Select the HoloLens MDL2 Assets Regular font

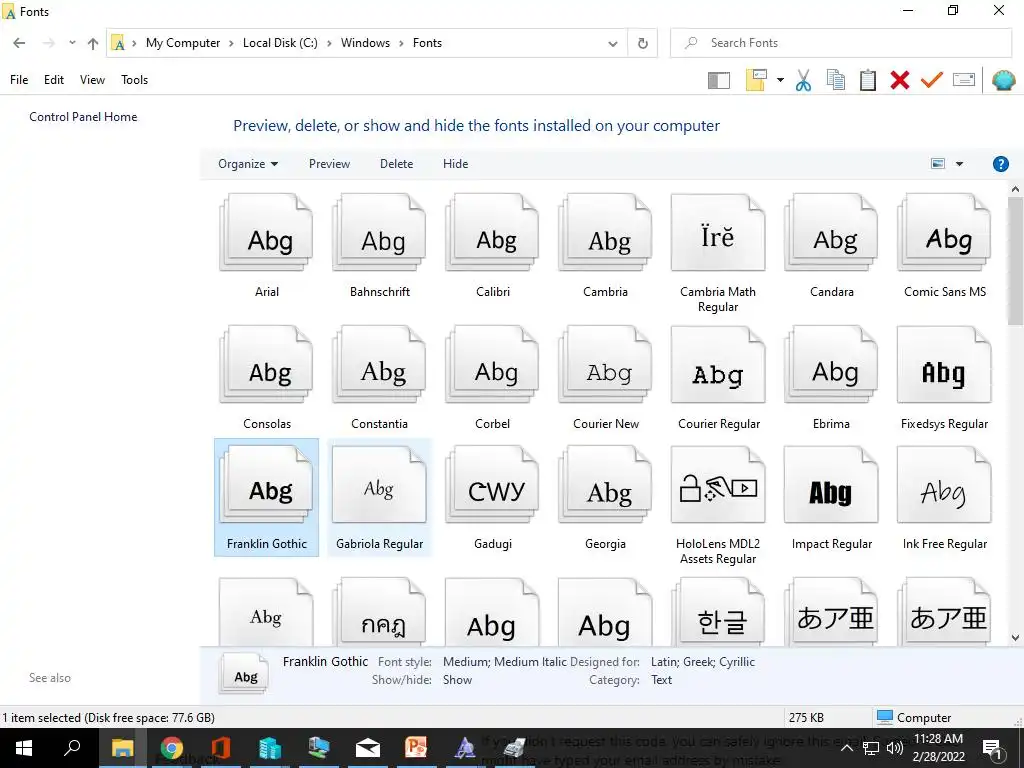point(718,505)
